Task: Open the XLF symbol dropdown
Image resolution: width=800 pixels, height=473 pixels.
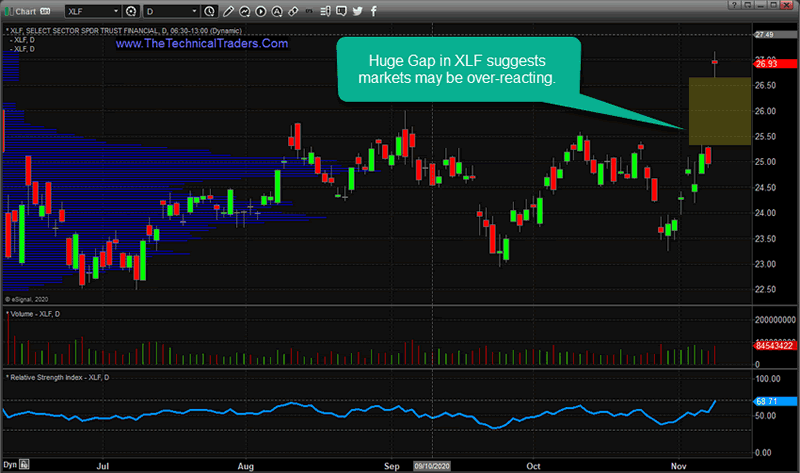Action: point(118,11)
